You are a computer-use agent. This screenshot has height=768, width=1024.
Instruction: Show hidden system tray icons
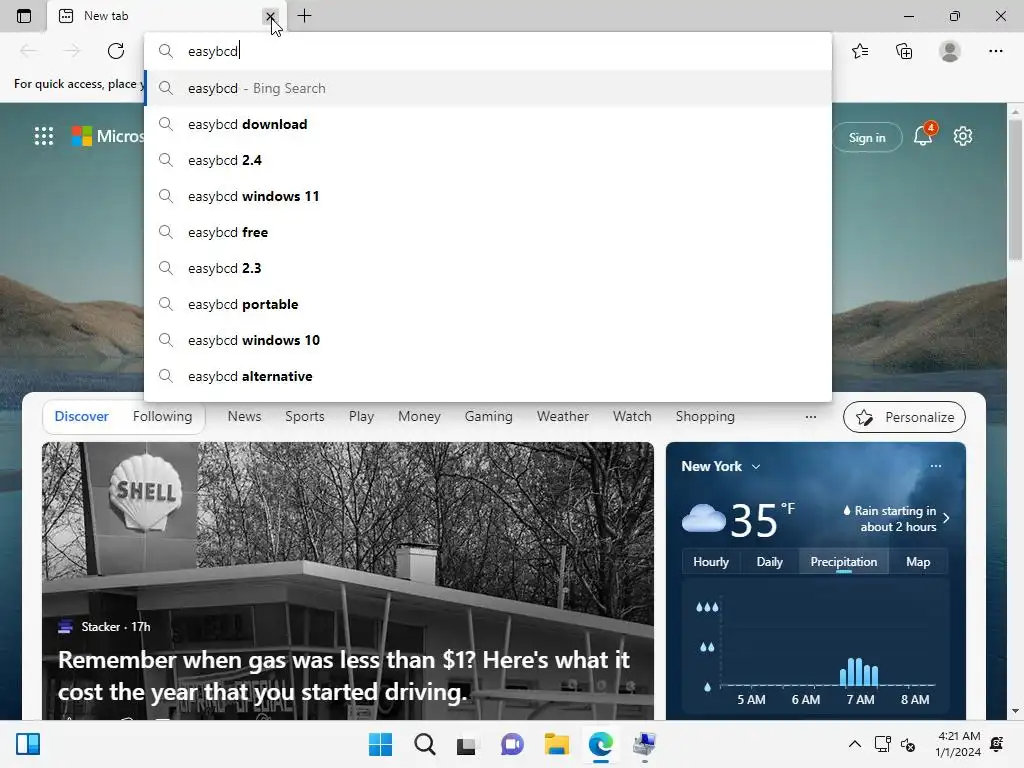[x=854, y=744]
